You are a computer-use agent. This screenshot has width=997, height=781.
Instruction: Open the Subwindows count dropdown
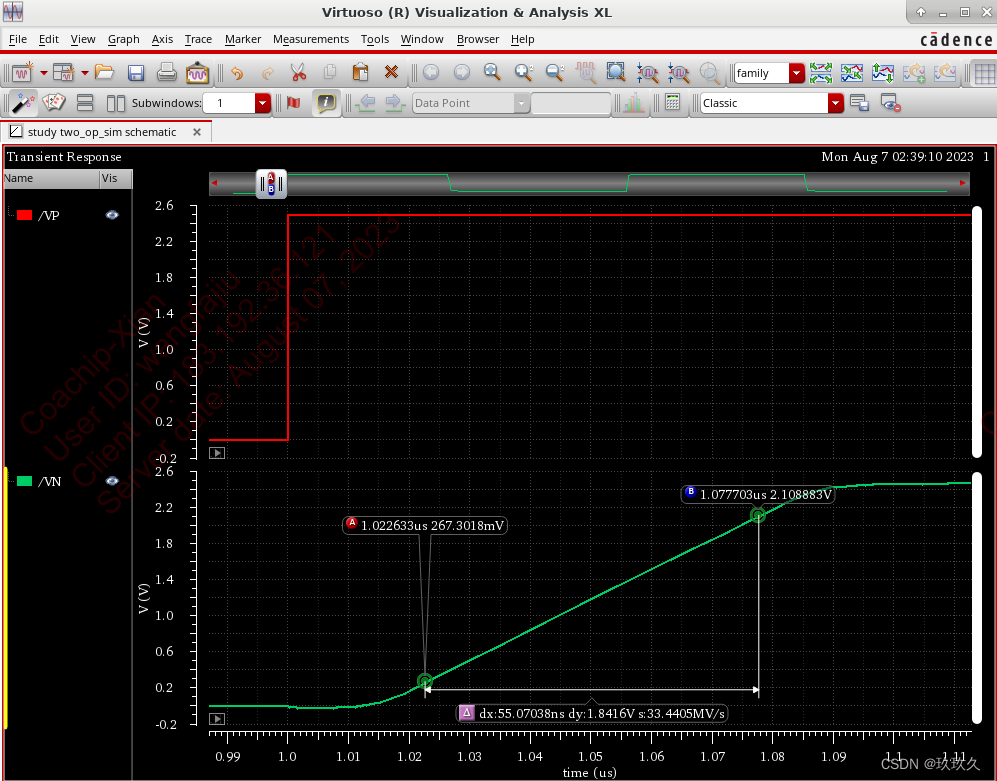click(263, 103)
